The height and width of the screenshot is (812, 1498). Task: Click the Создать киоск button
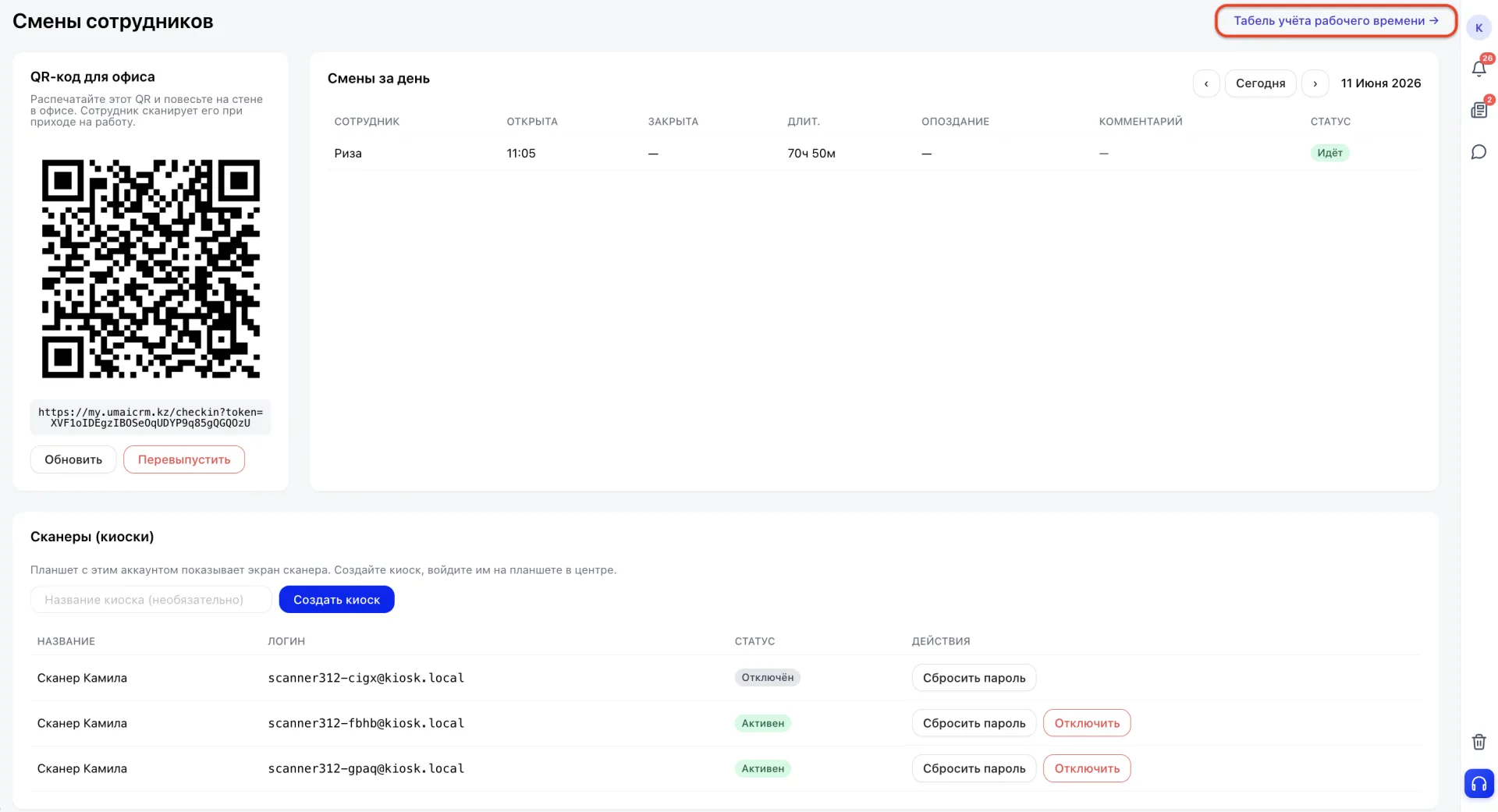point(336,599)
